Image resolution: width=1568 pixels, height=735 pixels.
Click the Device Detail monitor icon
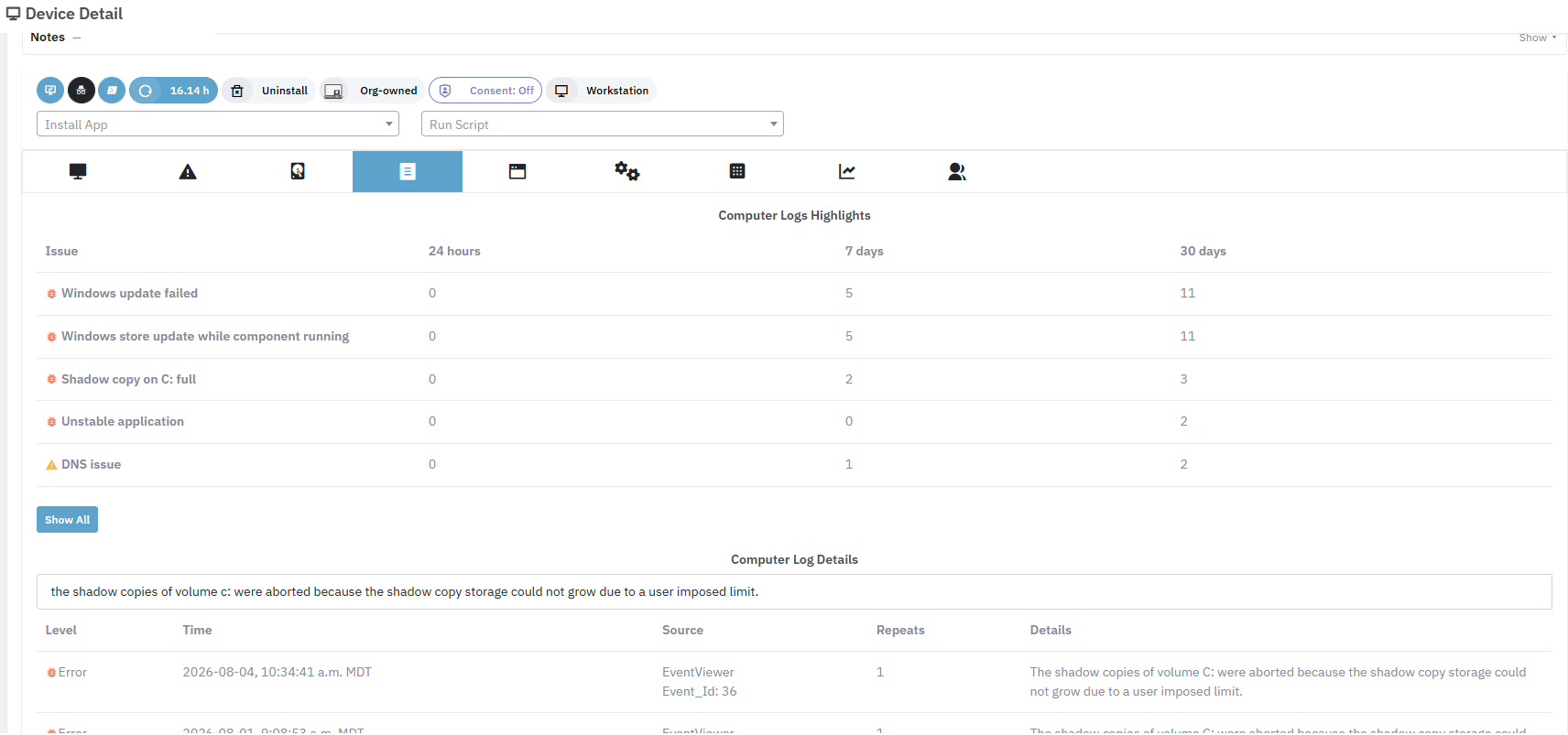[13, 14]
